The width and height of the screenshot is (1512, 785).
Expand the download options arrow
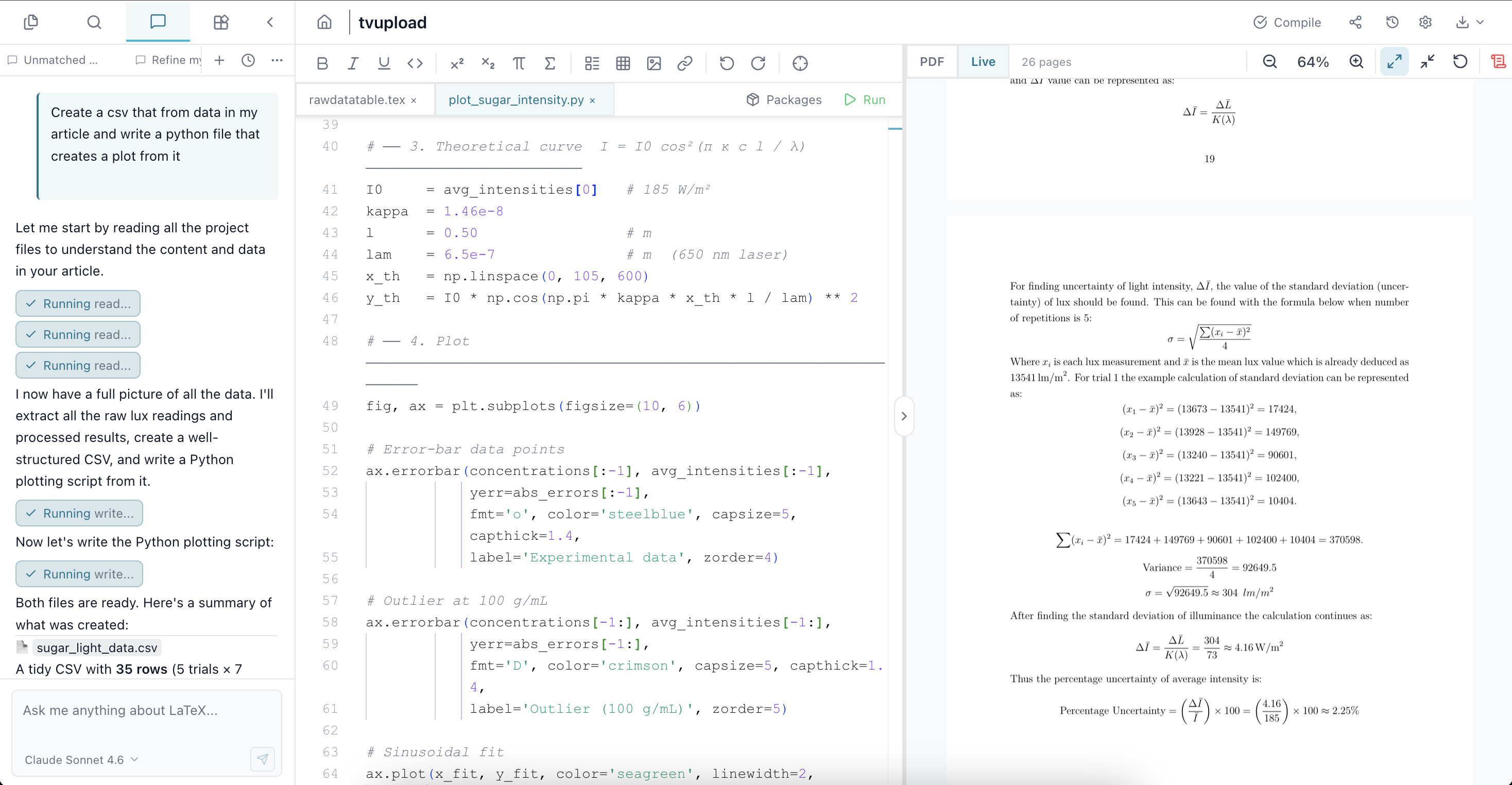pos(1480,22)
